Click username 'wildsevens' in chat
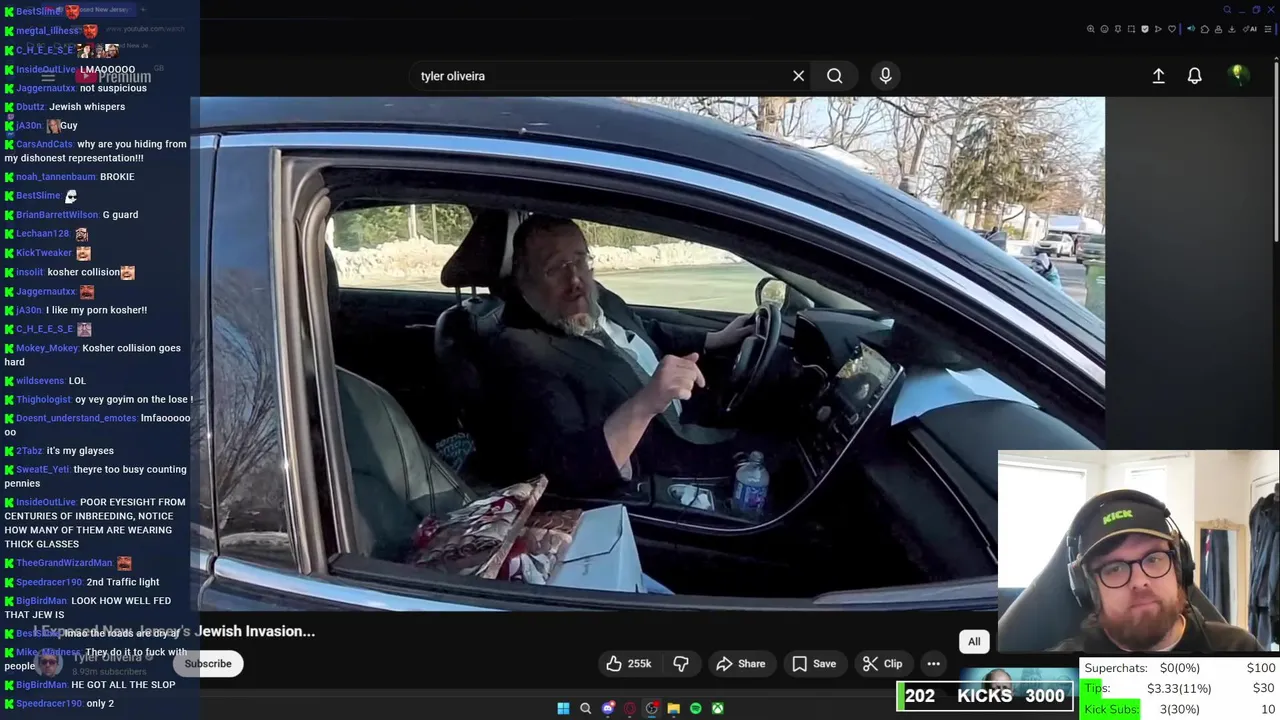Screen dimensions: 1280x720 tap(40, 381)
